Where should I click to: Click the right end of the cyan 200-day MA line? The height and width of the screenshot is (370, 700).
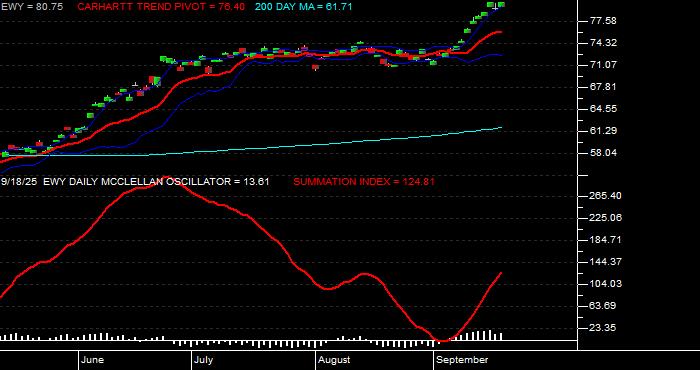point(501,128)
